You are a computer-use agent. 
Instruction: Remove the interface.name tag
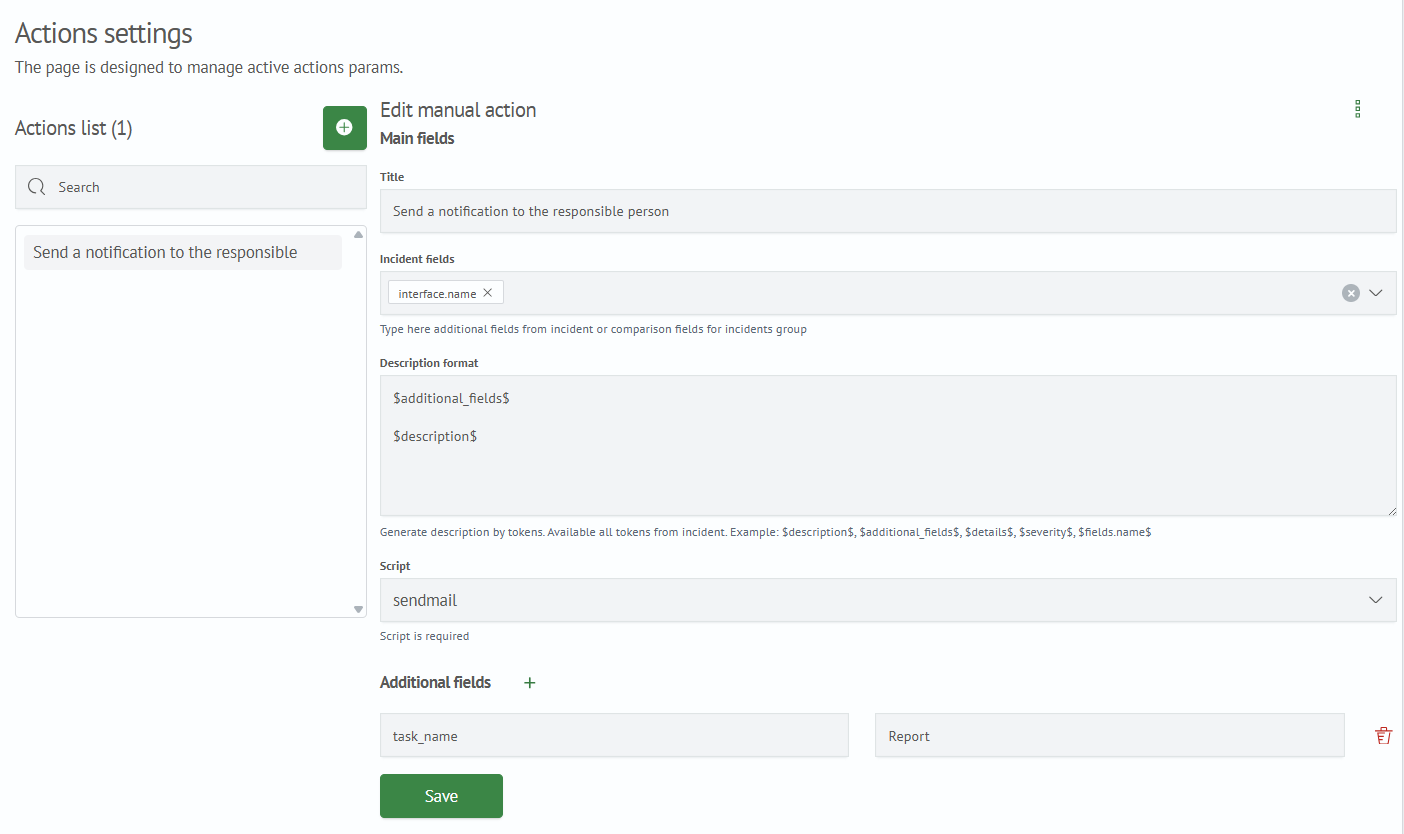pos(488,293)
